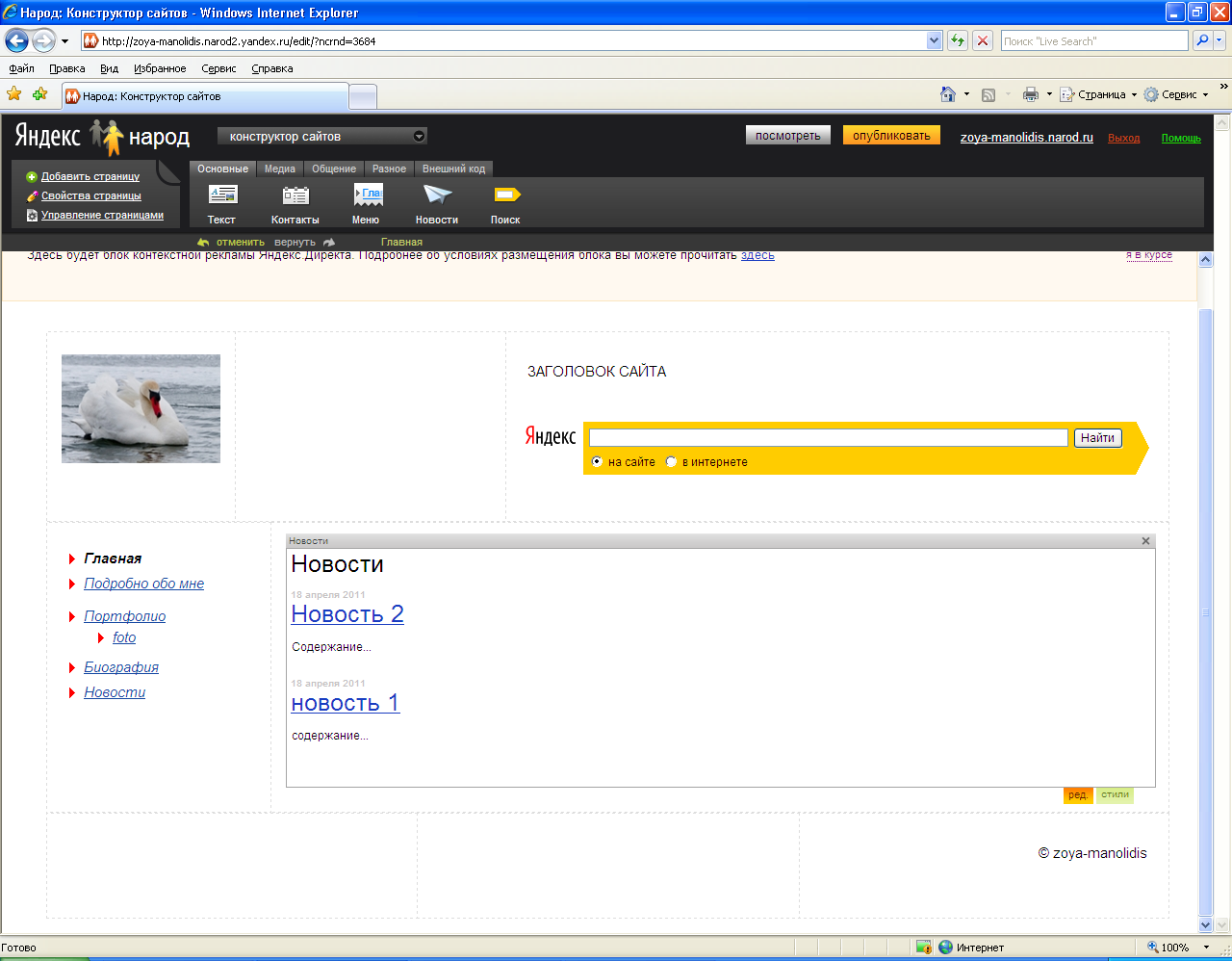Open Favorites Center star icon
Image resolution: width=1232 pixels, height=961 pixels.
(13, 94)
